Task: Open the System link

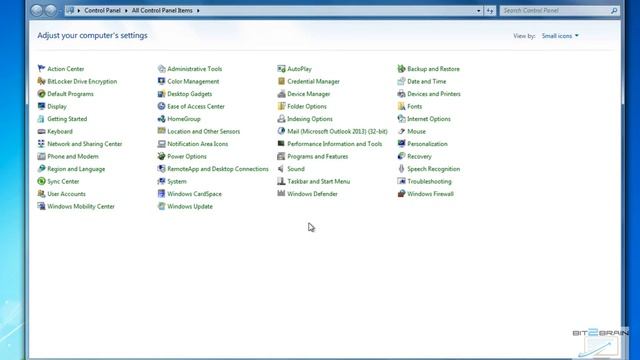Action: [177, 181]
